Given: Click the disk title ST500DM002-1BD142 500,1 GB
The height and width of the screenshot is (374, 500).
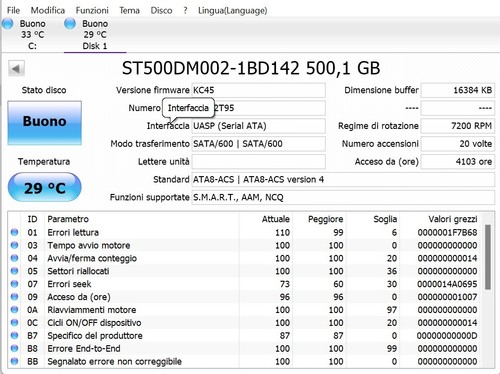Looking at the screenshot, I should pyautogui.click(x=251, y=68).
